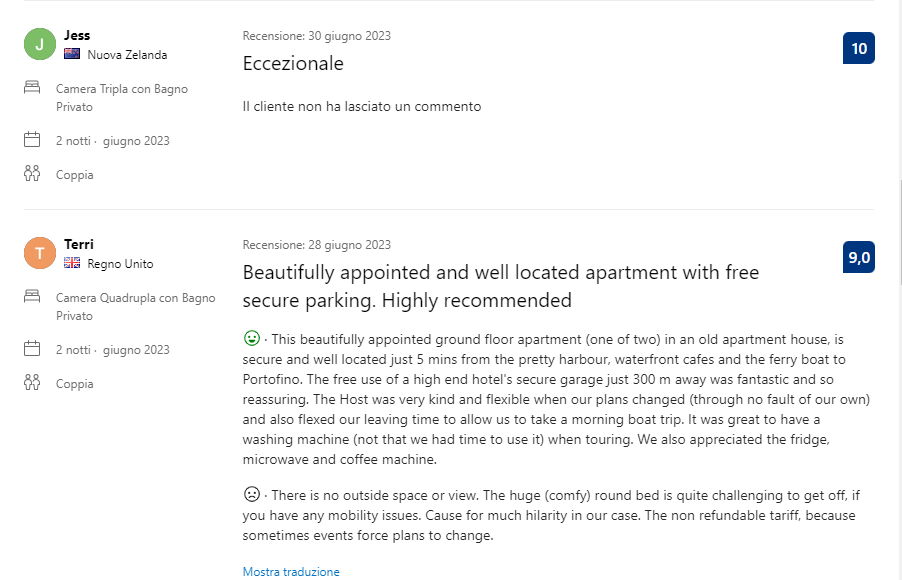
Task: Click the 10 score badge
Action: [859, 48]
